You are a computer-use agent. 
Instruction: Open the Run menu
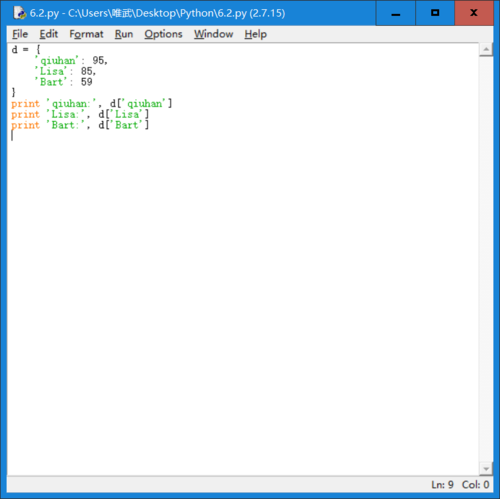tap(124, 34)
